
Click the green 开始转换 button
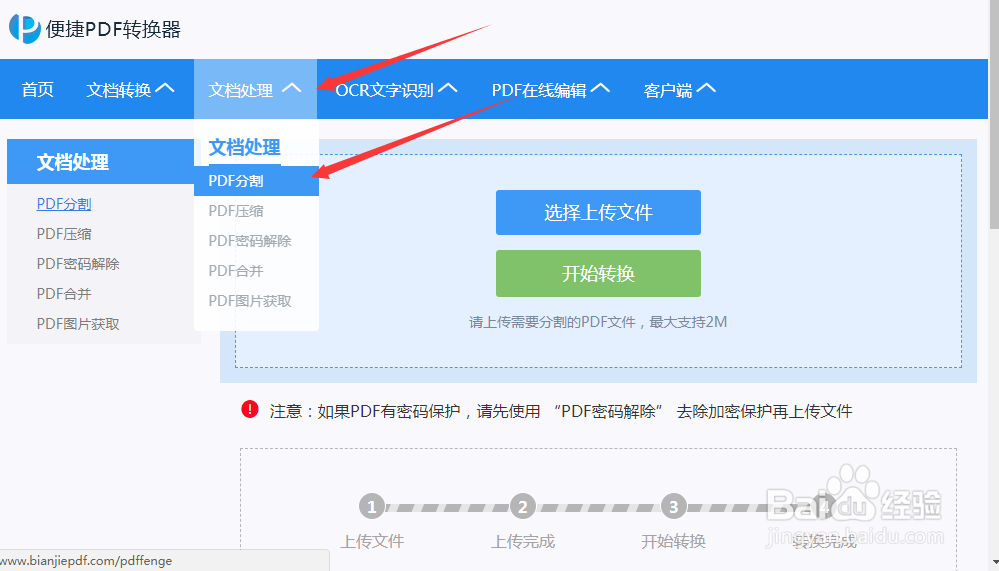[598, 273]
